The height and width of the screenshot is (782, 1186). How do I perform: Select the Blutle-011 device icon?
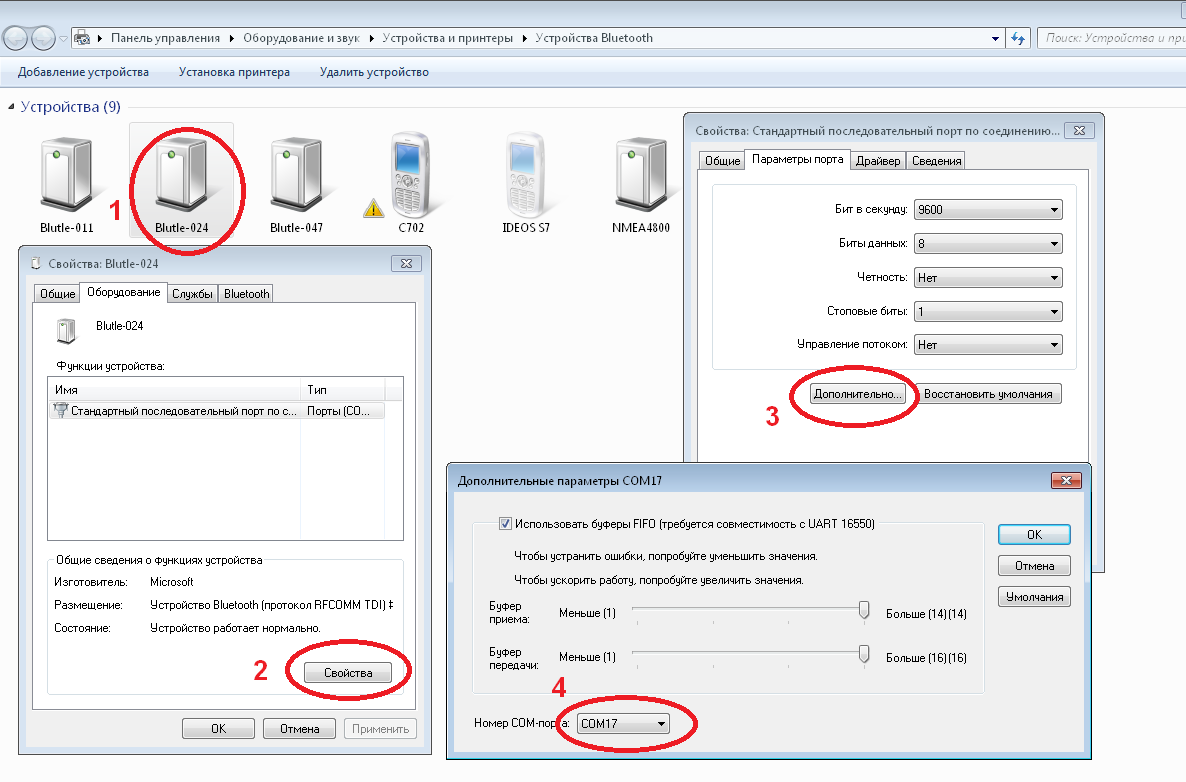pos(67,174)
